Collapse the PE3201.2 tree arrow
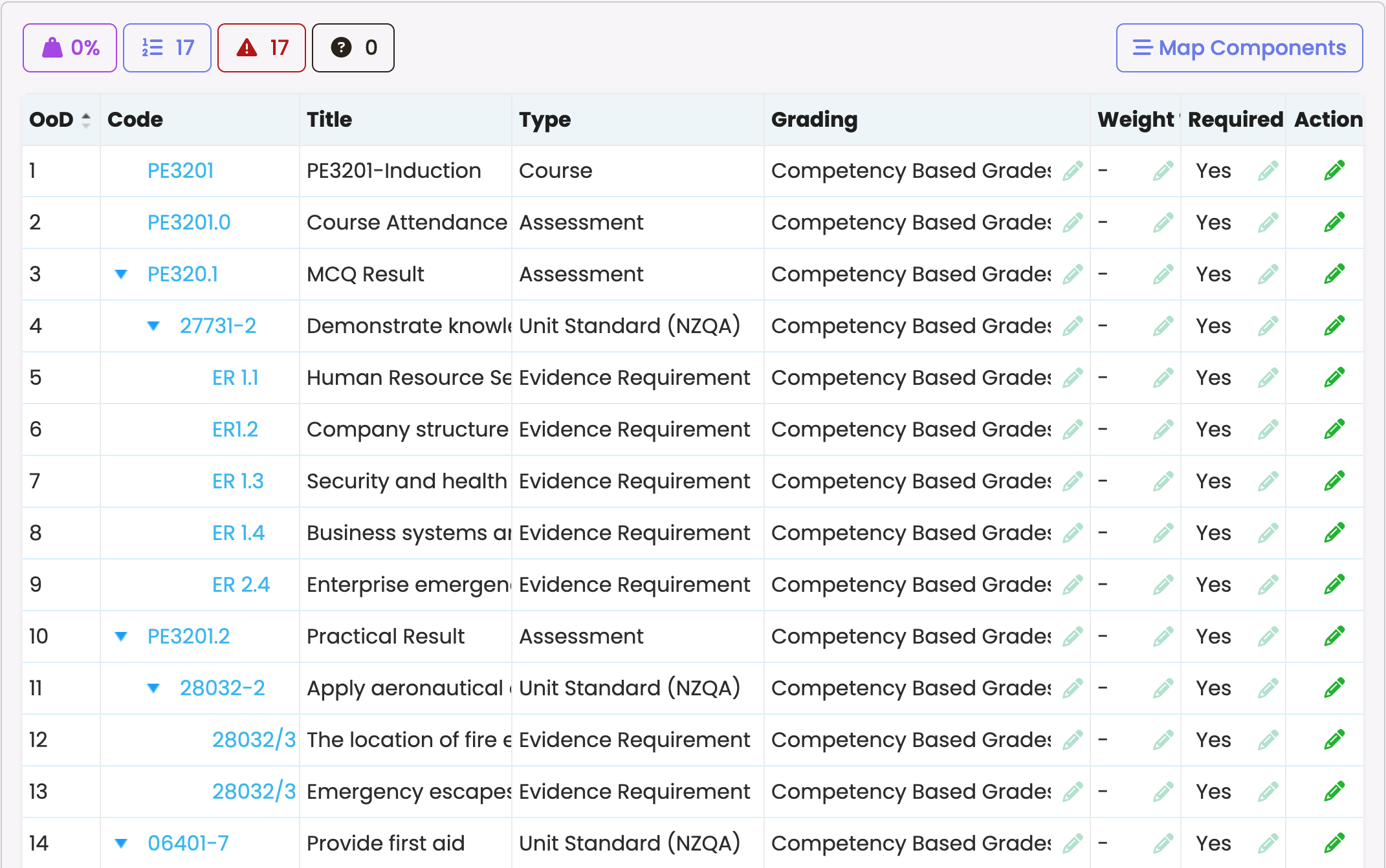The height and width of the screenshot is (868, 1386). tap(121, 636)
